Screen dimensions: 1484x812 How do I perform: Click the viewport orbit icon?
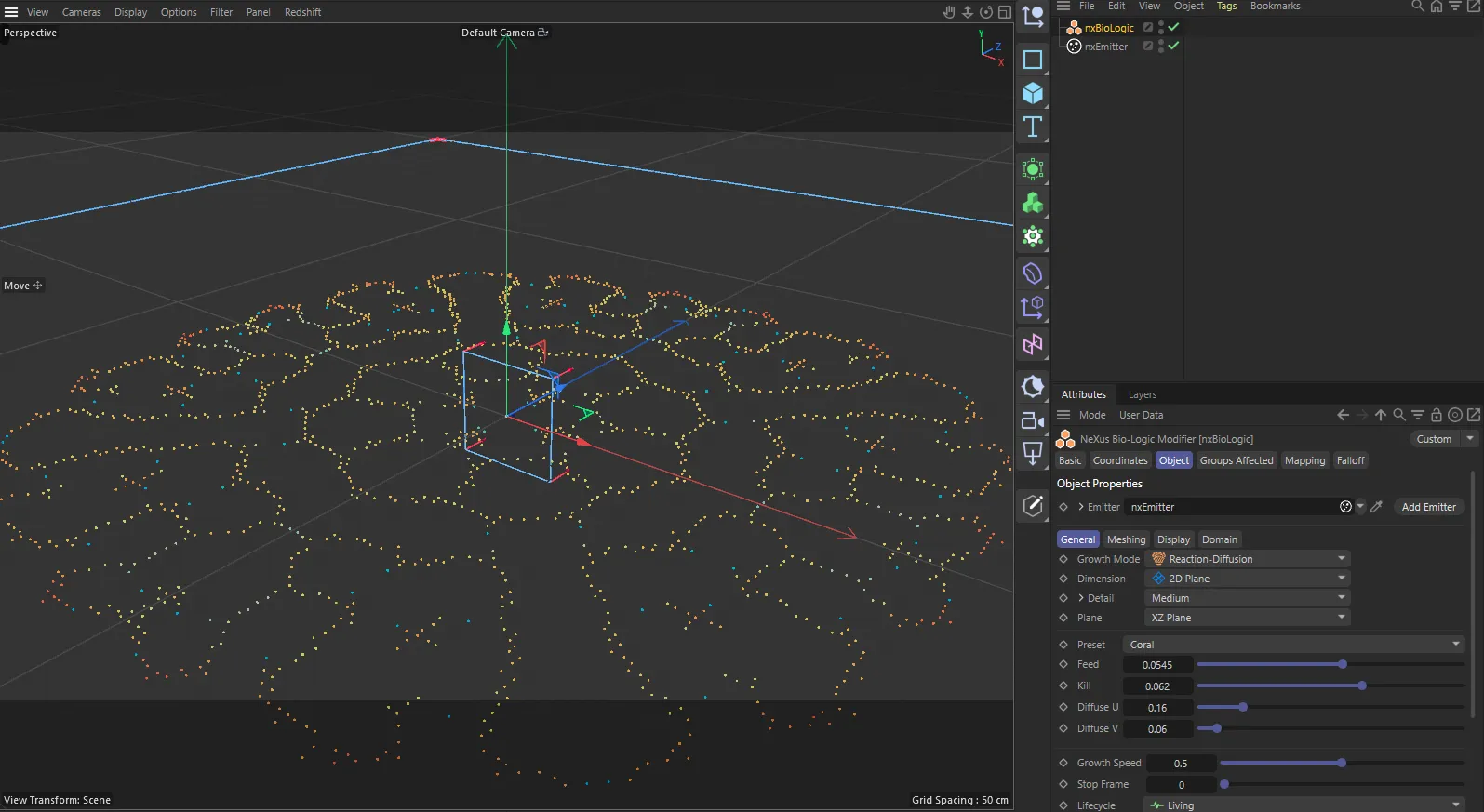[x=986, y=12]
